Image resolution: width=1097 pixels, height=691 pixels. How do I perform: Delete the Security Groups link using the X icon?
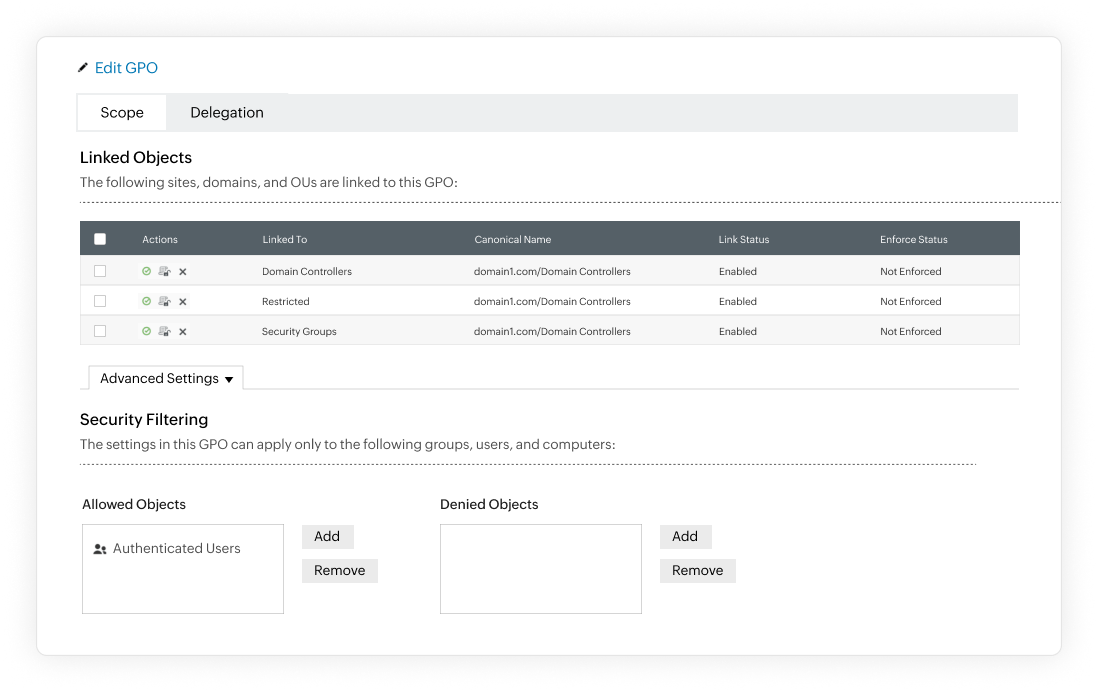(181, 331)
